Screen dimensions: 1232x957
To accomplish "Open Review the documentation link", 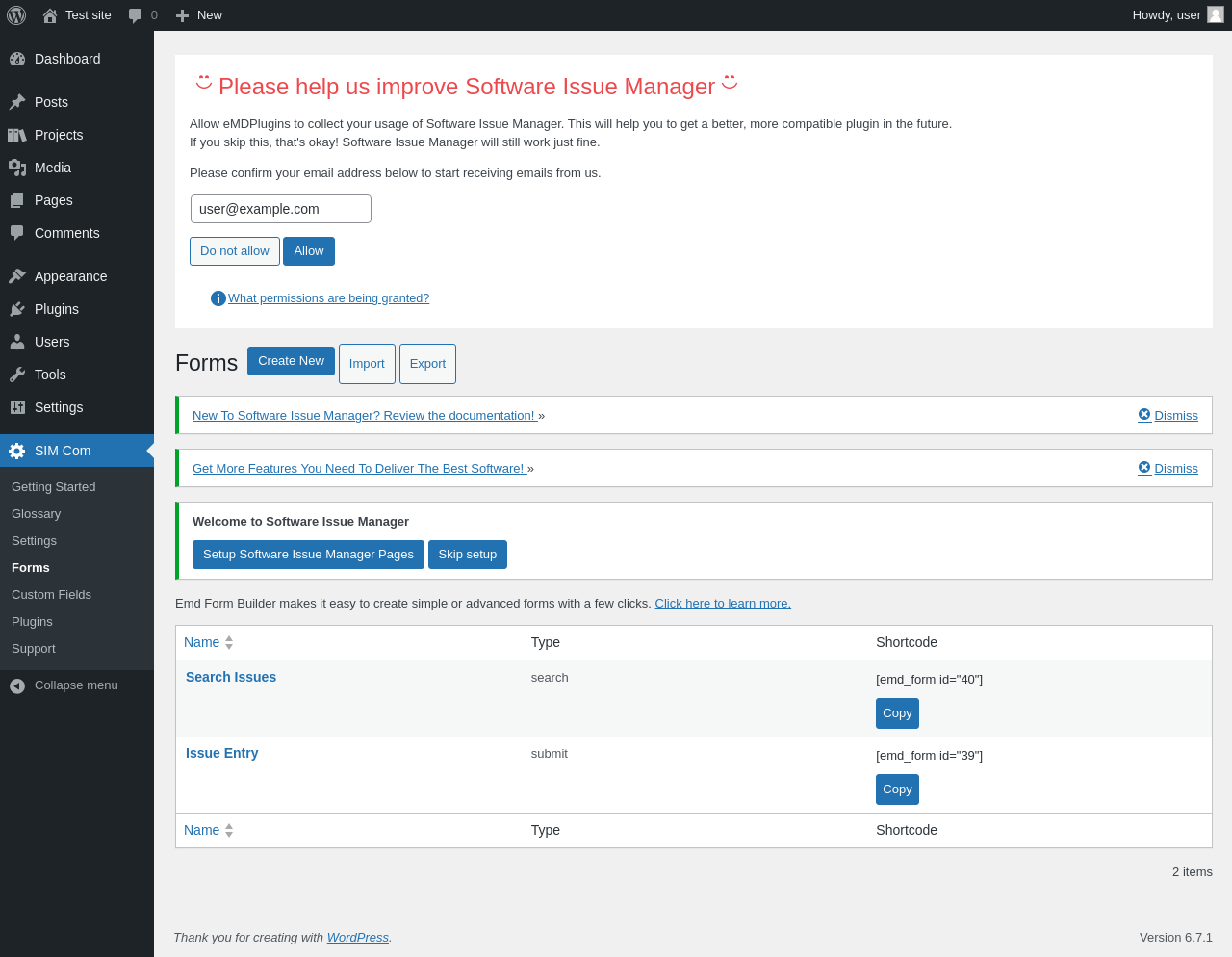I will [x=365, y=416].
